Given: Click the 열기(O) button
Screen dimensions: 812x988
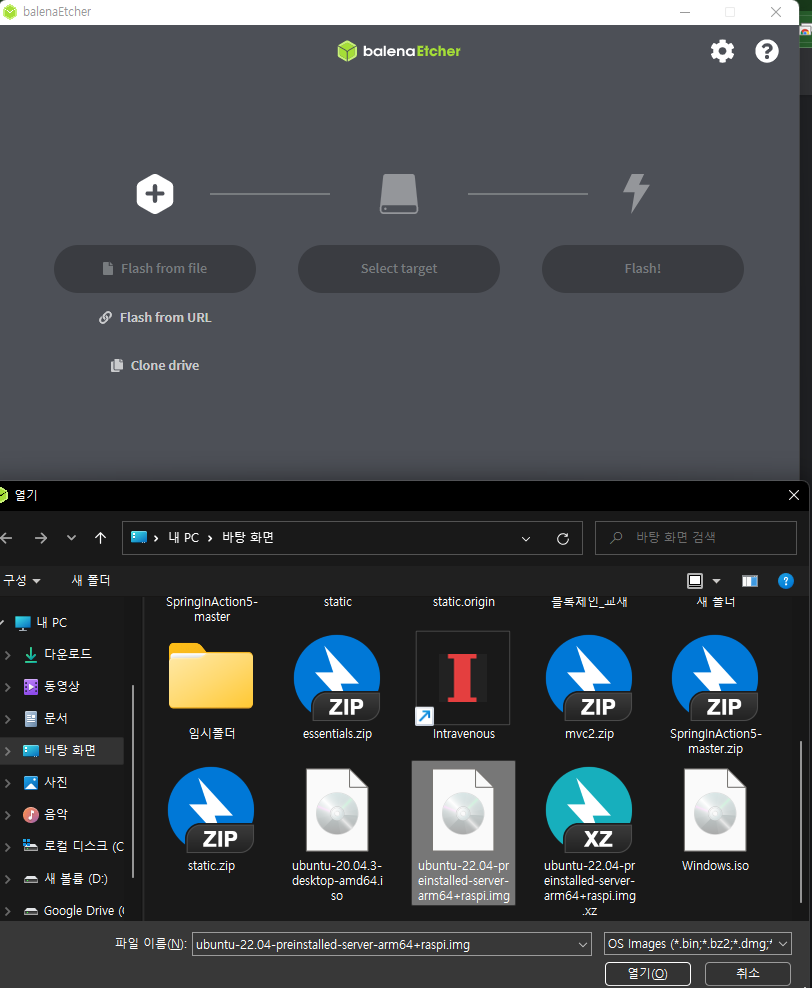Looking at the screenshot, I should (648, 974).
